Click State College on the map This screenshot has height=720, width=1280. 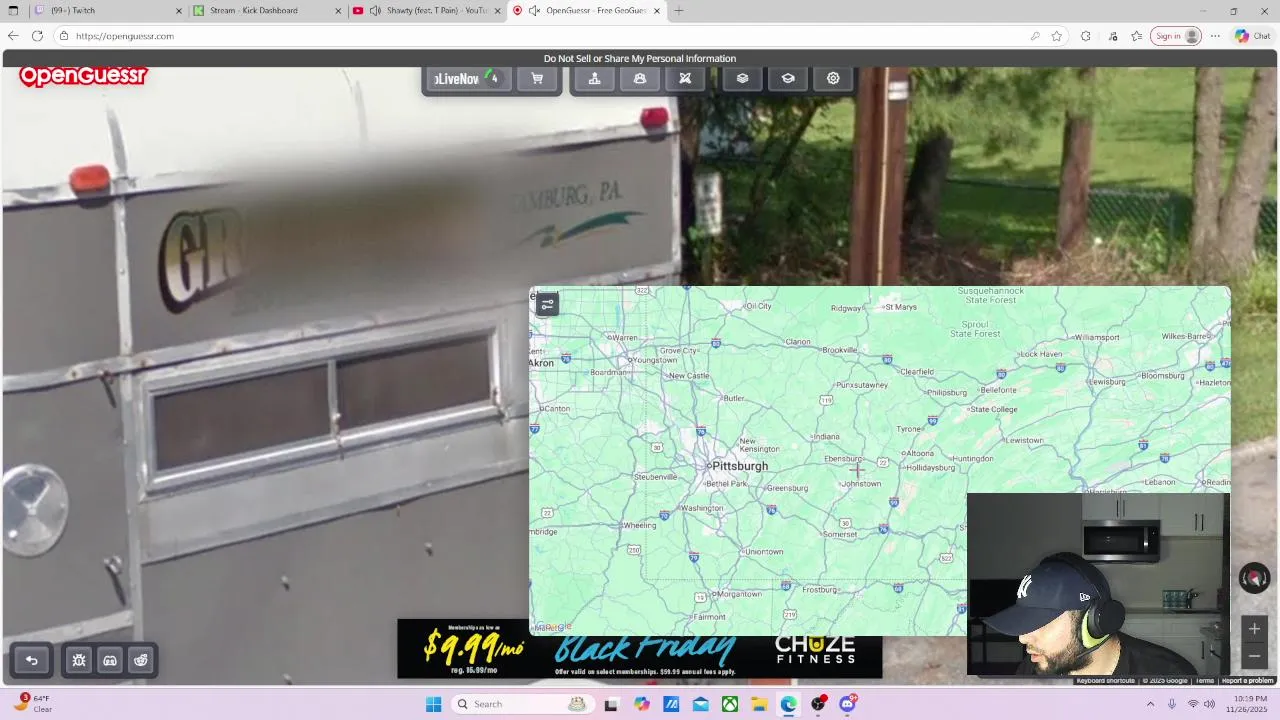(994, 409)
